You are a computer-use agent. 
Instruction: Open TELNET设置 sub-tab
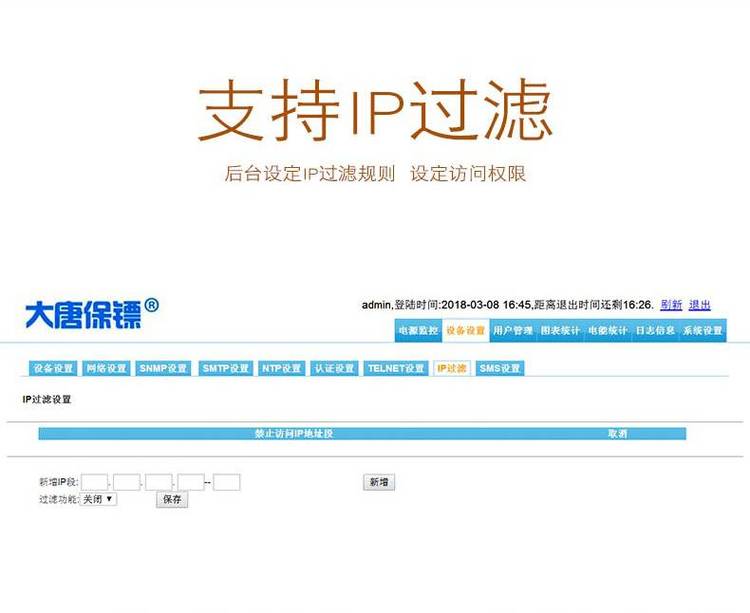396,368
